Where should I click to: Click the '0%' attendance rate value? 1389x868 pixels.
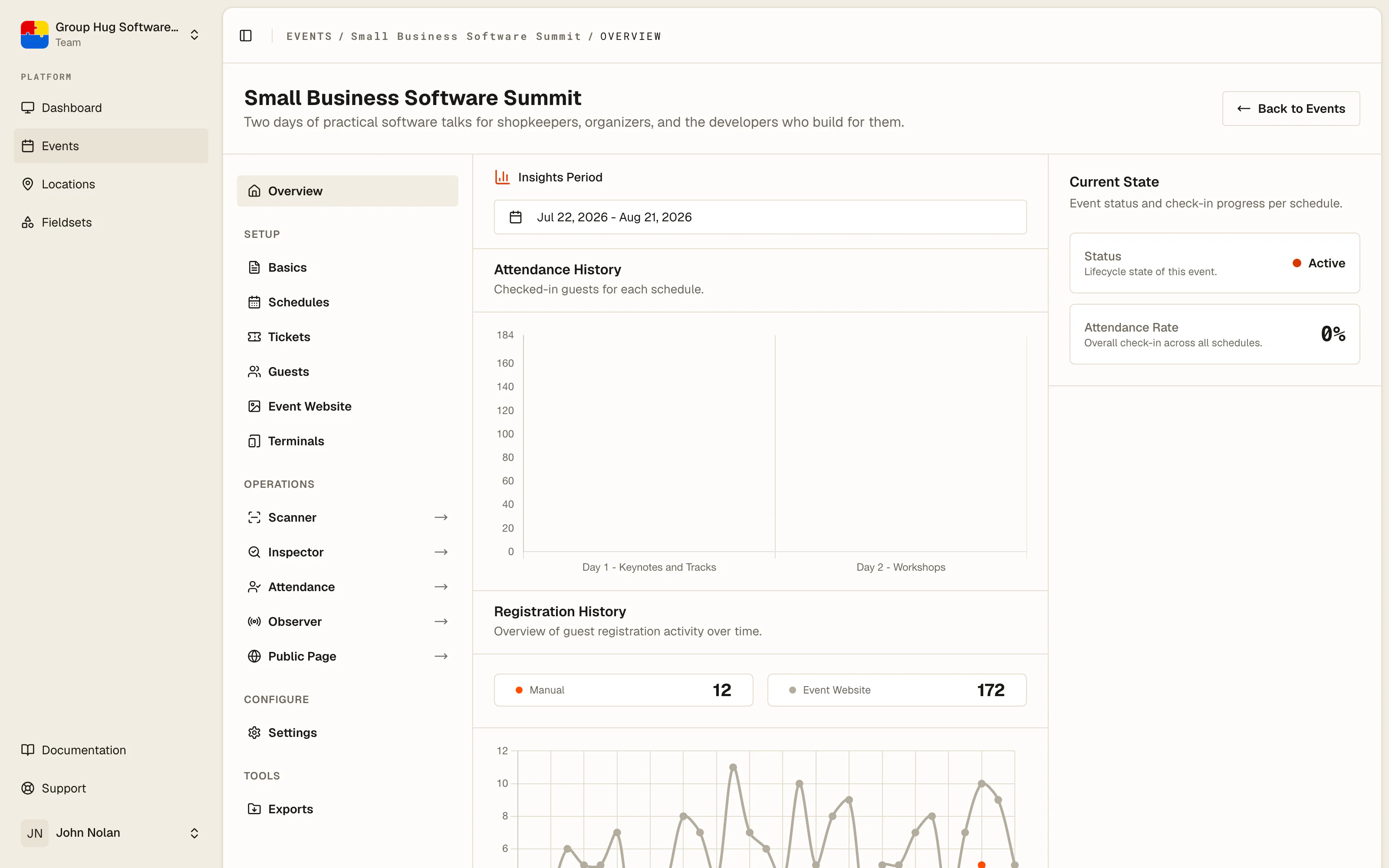(x=1333, y=334)
